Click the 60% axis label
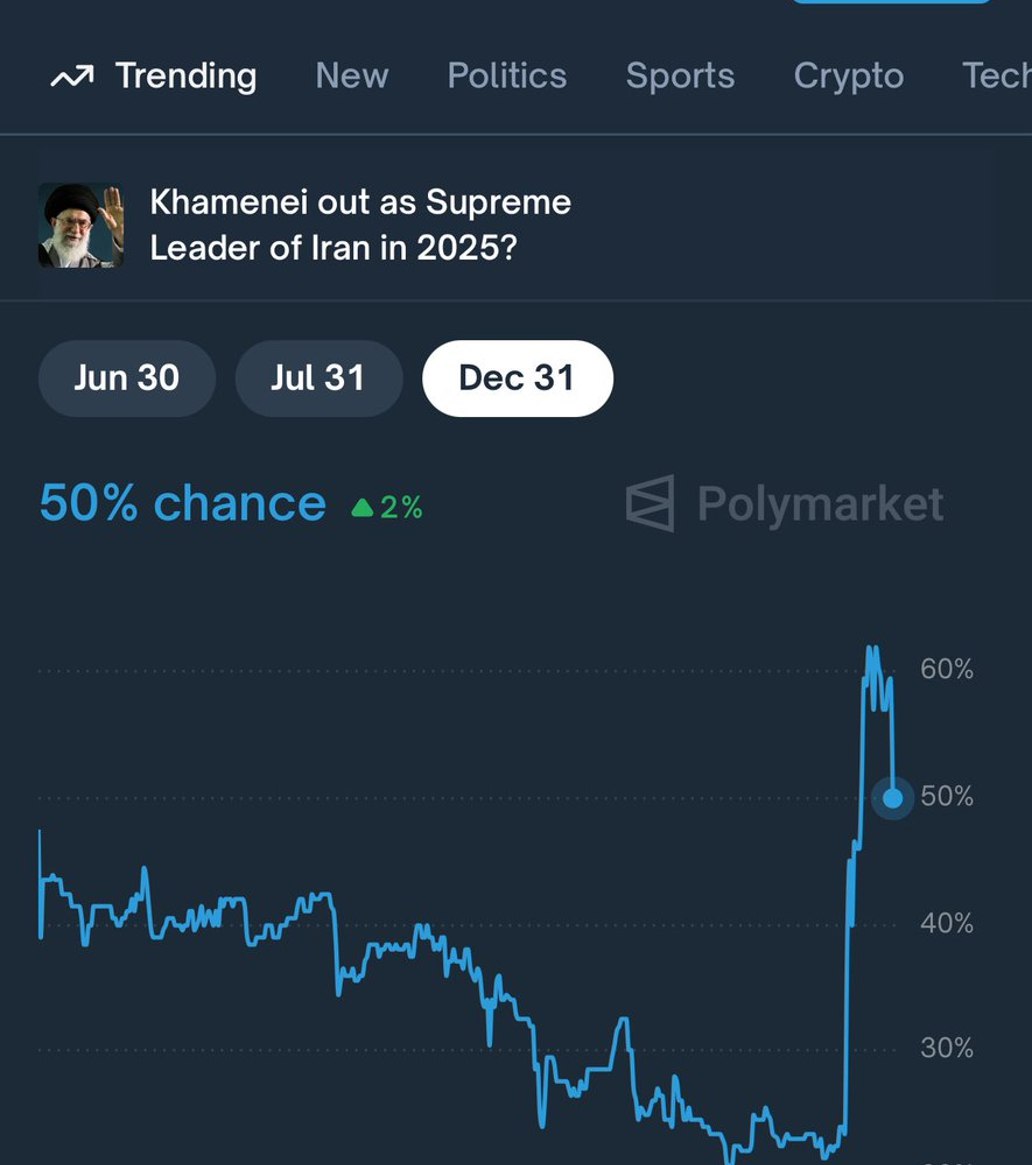1032x1165 pixels. click(x=947, y=669)
